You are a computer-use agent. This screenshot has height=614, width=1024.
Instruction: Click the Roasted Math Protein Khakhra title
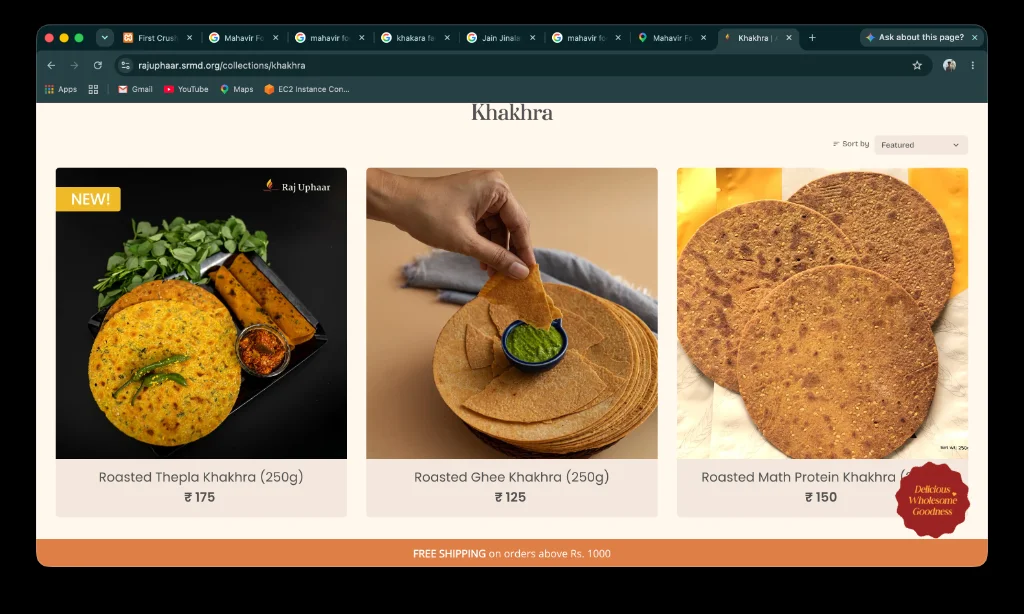pos(798,477)
